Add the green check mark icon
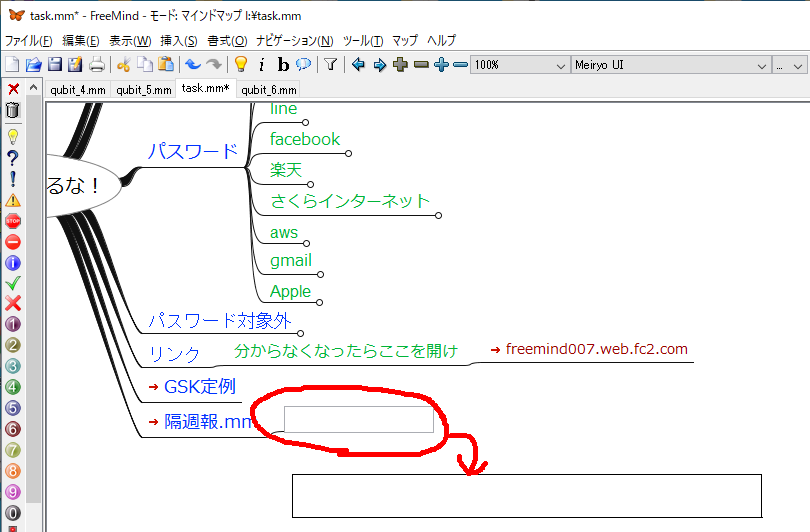The width and height of the screenshot is (810, 532). coord(13,283)
